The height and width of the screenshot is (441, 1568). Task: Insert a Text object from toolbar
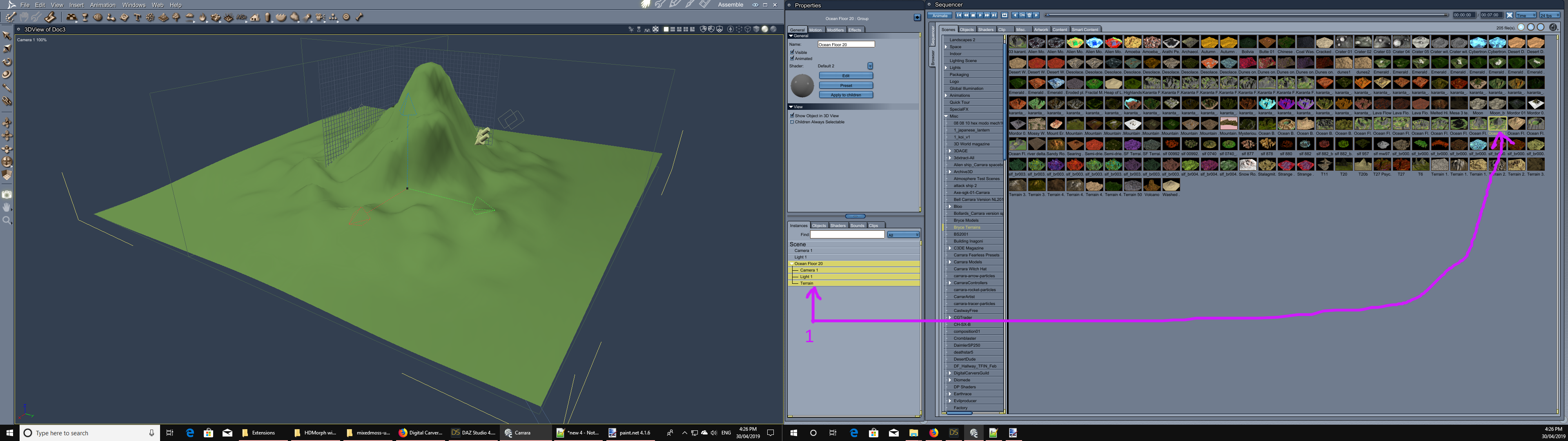(x=138, y=18)
